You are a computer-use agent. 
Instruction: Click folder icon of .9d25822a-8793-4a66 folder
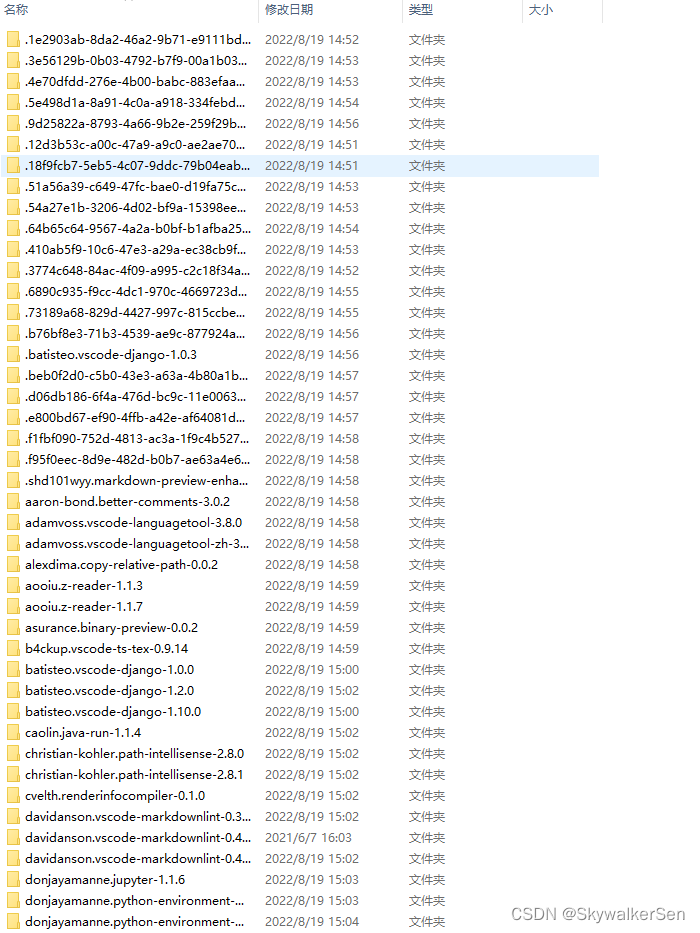(x=13, y=124)
